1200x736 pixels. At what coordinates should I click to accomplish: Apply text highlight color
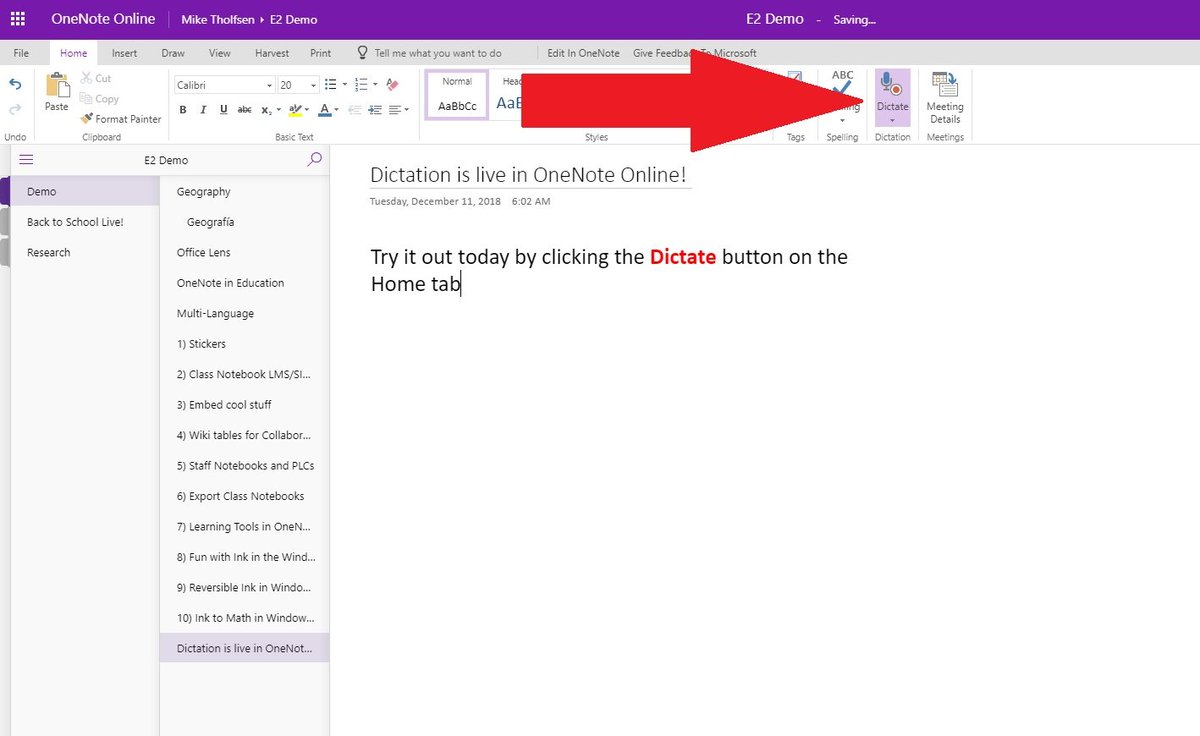[295, 109]
